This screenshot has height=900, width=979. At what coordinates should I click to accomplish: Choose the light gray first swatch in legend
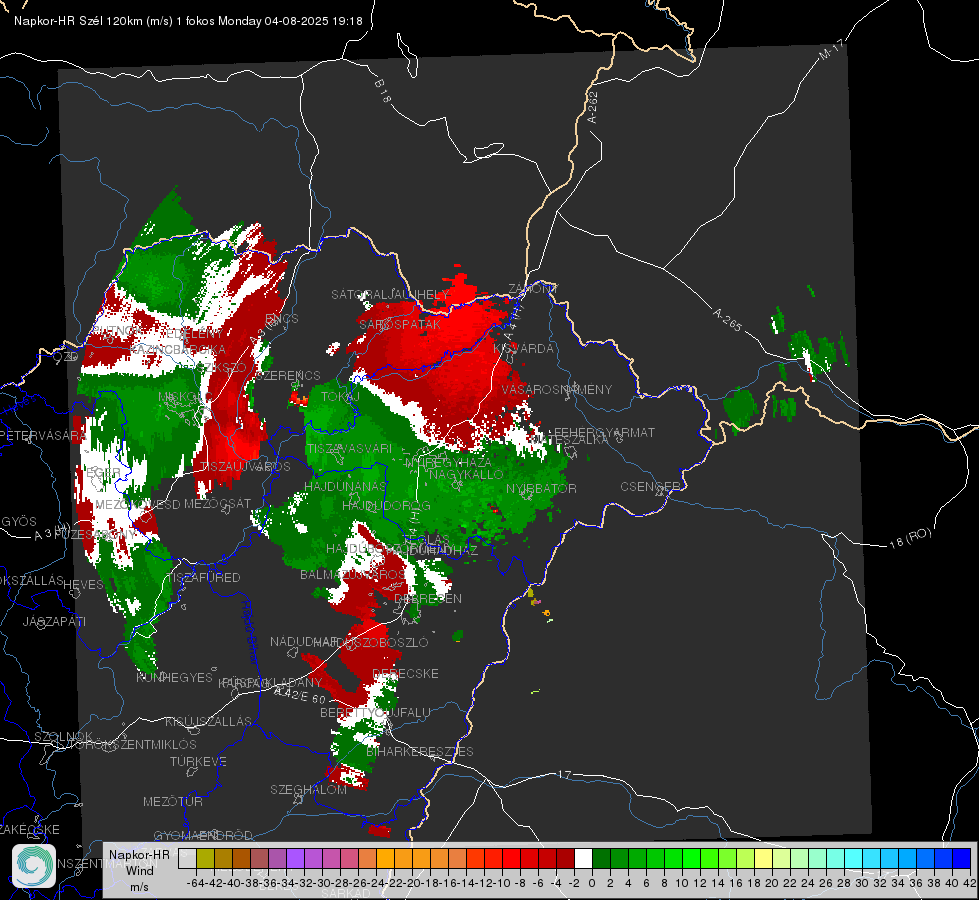point(187,859)
